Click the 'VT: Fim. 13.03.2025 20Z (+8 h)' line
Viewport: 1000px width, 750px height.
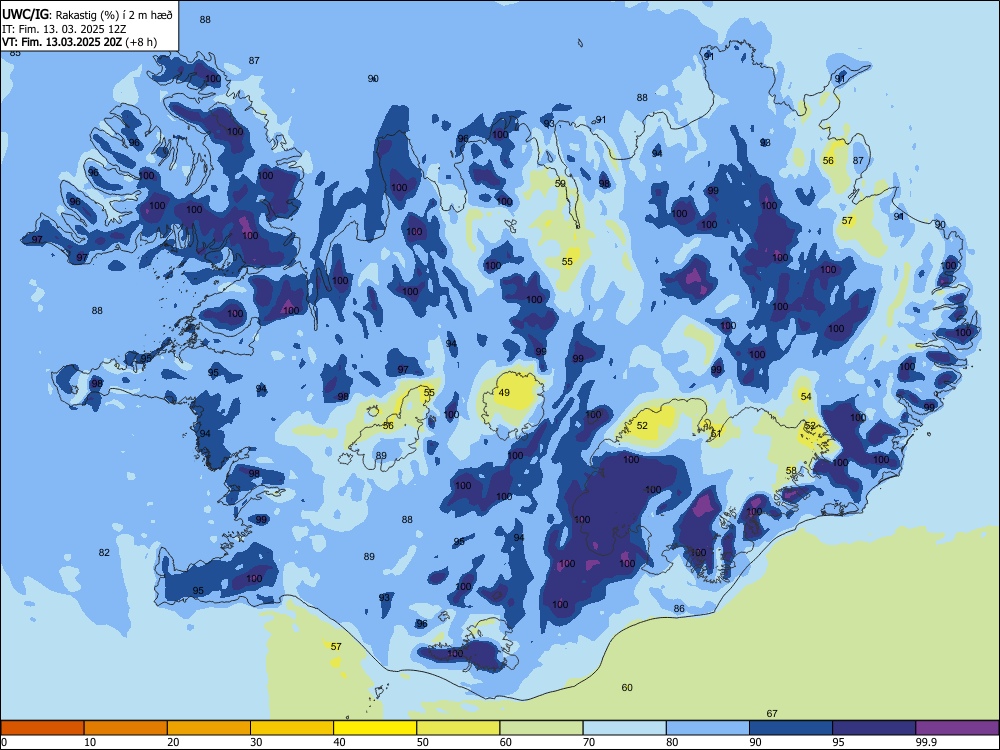click(79, 42)
